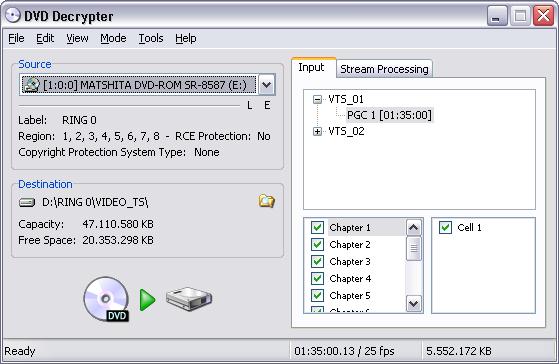
Task: Browse for destination folder icon
Action: click(x=266, y=201)
